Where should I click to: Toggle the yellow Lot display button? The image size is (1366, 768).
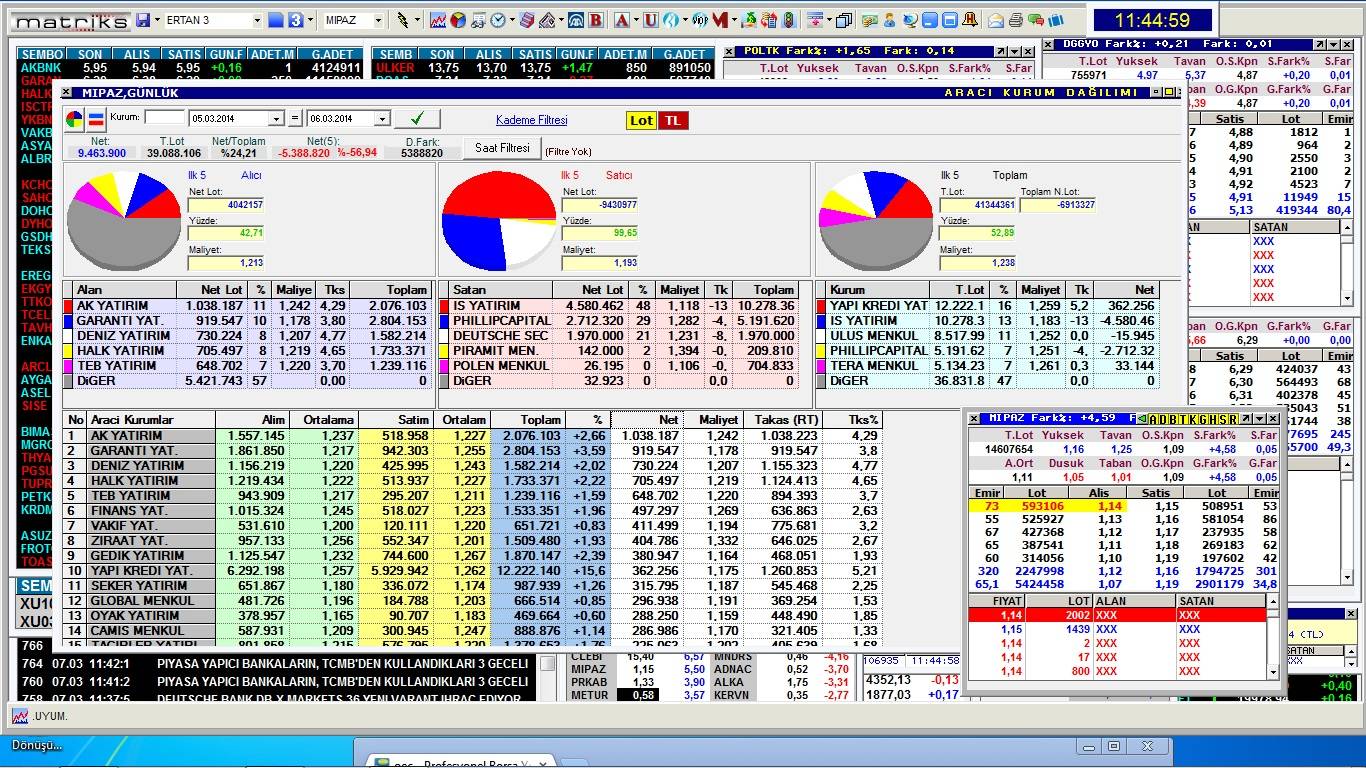click(641, 120)
